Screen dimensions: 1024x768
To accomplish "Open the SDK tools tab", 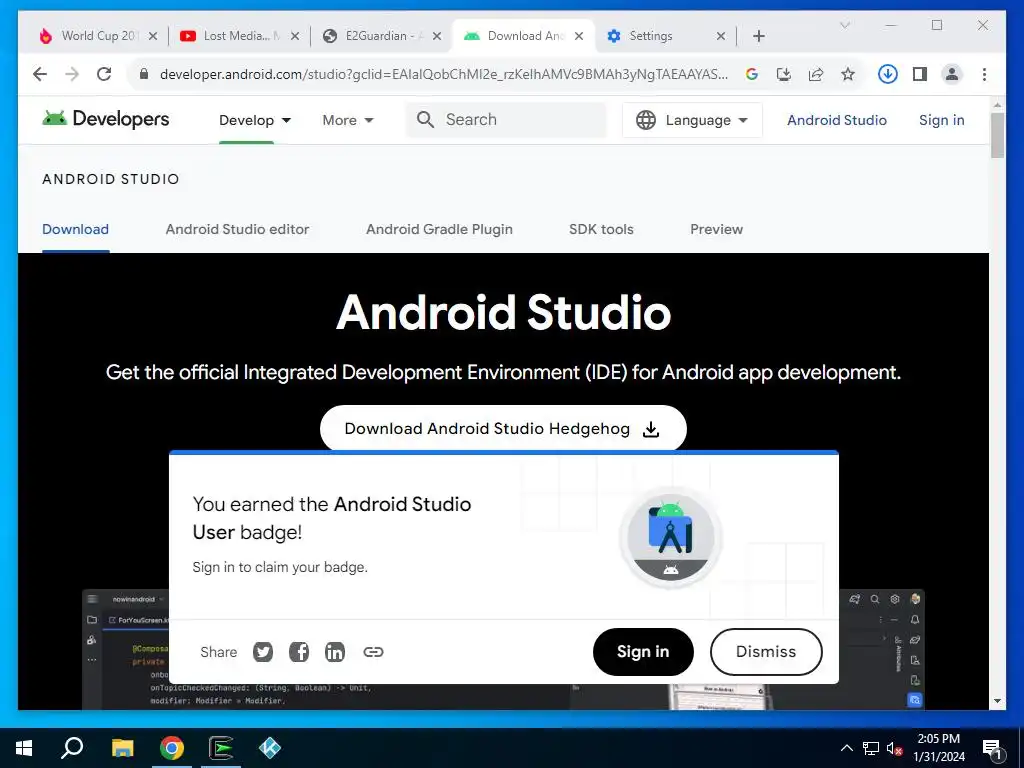I will coord(601,229).
